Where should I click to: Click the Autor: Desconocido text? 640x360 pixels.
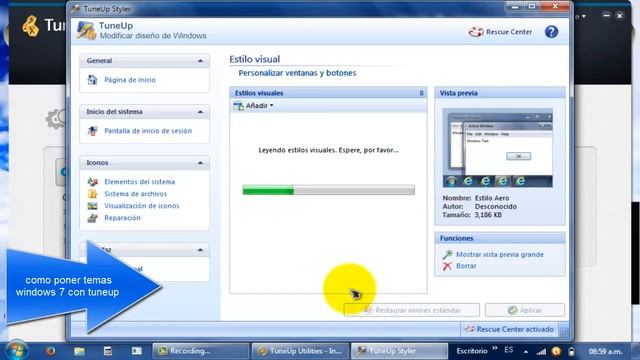[x=480, y=207]
